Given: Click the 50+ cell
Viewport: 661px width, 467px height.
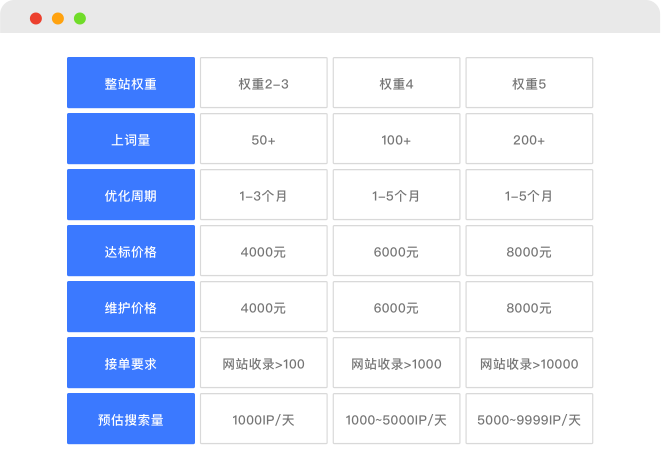Looking at the screenshot, I should click(x=263, y=139).
